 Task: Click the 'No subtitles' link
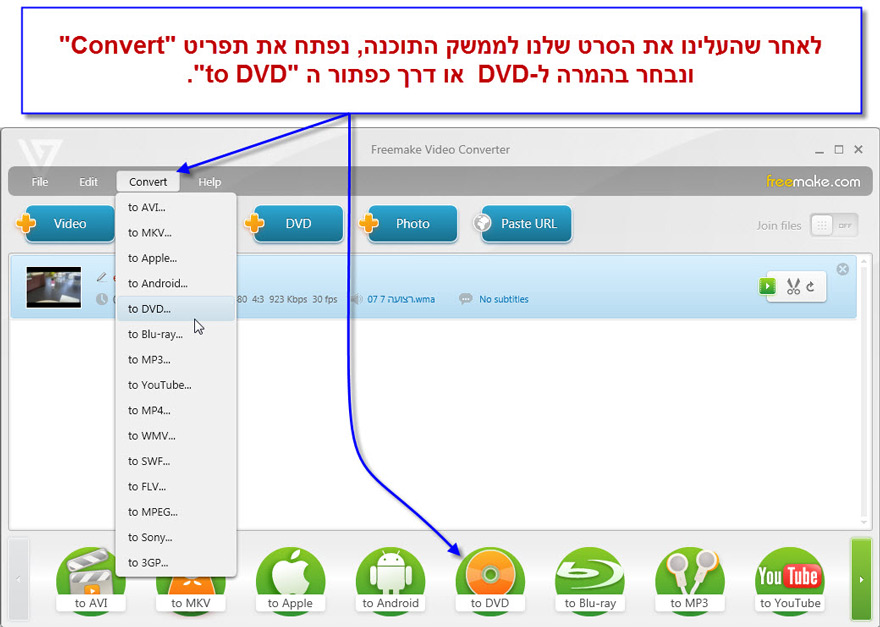pos(503,299)
